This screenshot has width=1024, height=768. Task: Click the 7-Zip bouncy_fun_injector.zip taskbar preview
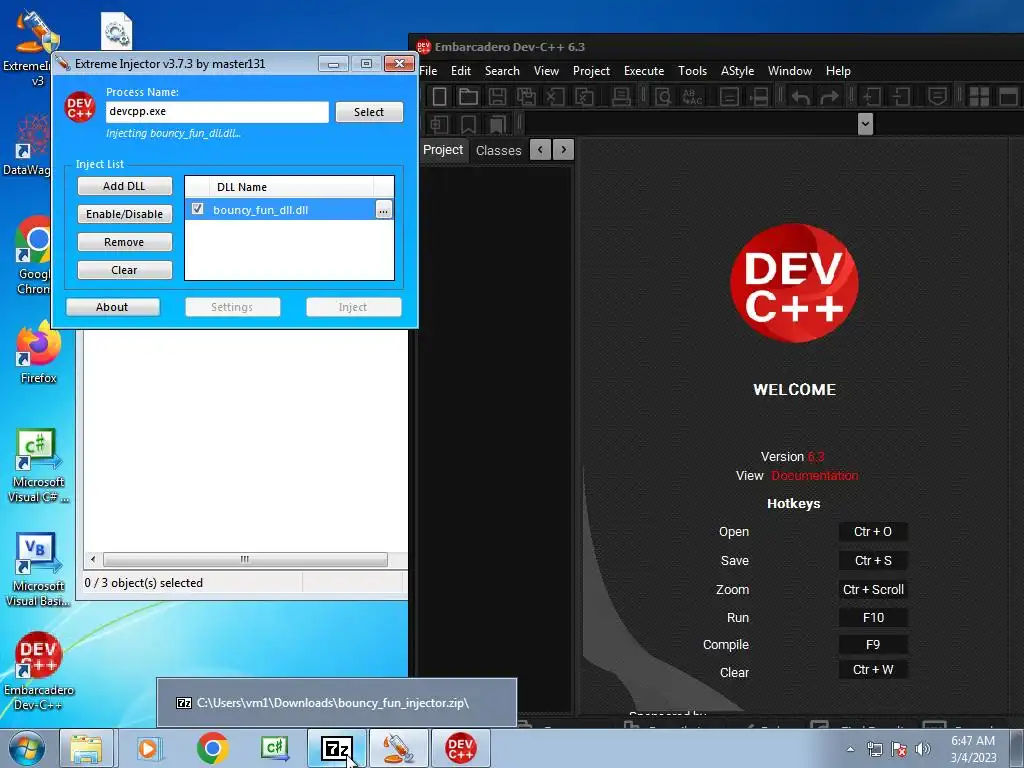tap(336, 703)
